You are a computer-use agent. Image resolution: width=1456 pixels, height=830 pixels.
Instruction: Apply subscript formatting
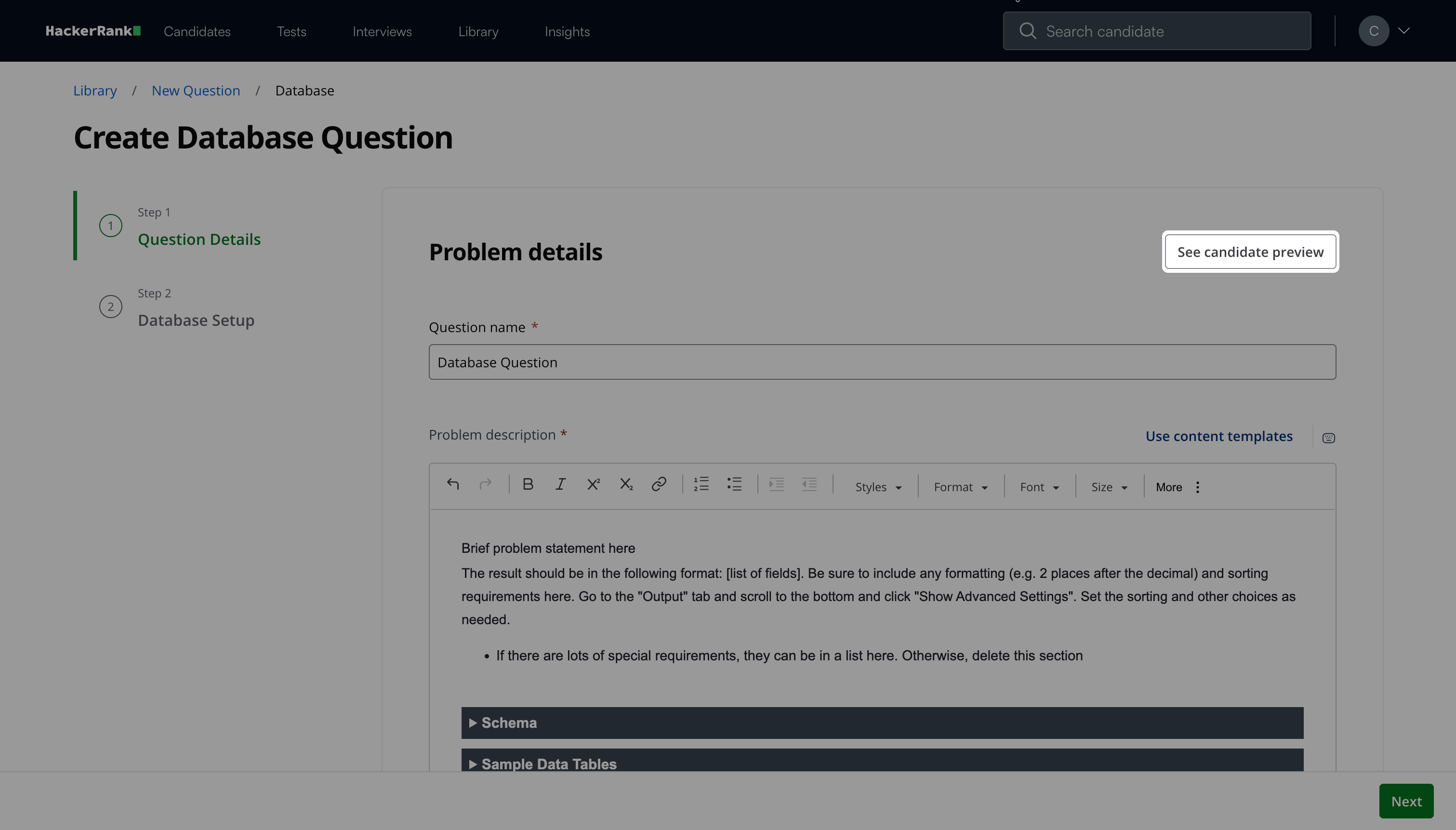(x=626, y=484)
